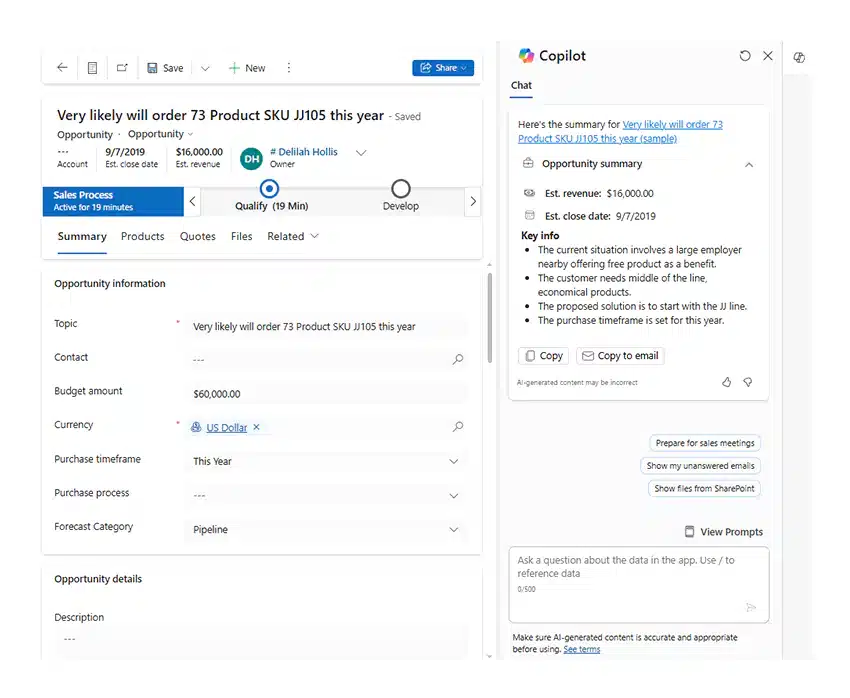Give thumbs down to Copilot summary
850x698 pixels.
(x=748, y=383)
